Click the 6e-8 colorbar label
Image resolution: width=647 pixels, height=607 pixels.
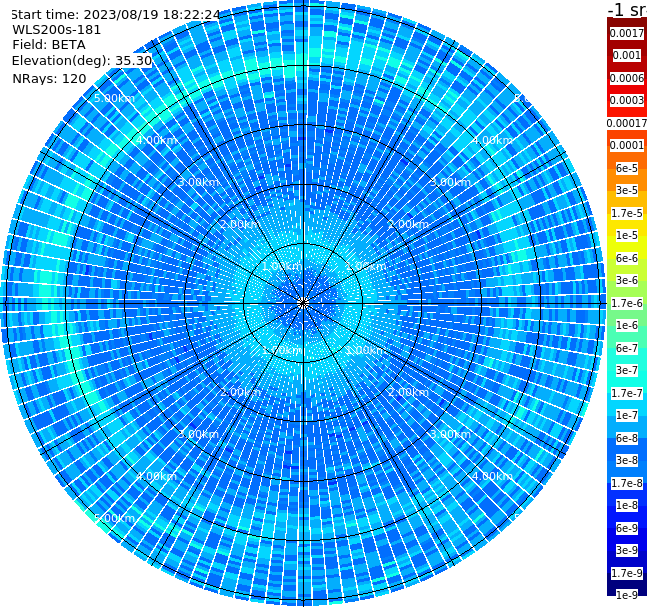pyautogui.click(x=627, y=438)
